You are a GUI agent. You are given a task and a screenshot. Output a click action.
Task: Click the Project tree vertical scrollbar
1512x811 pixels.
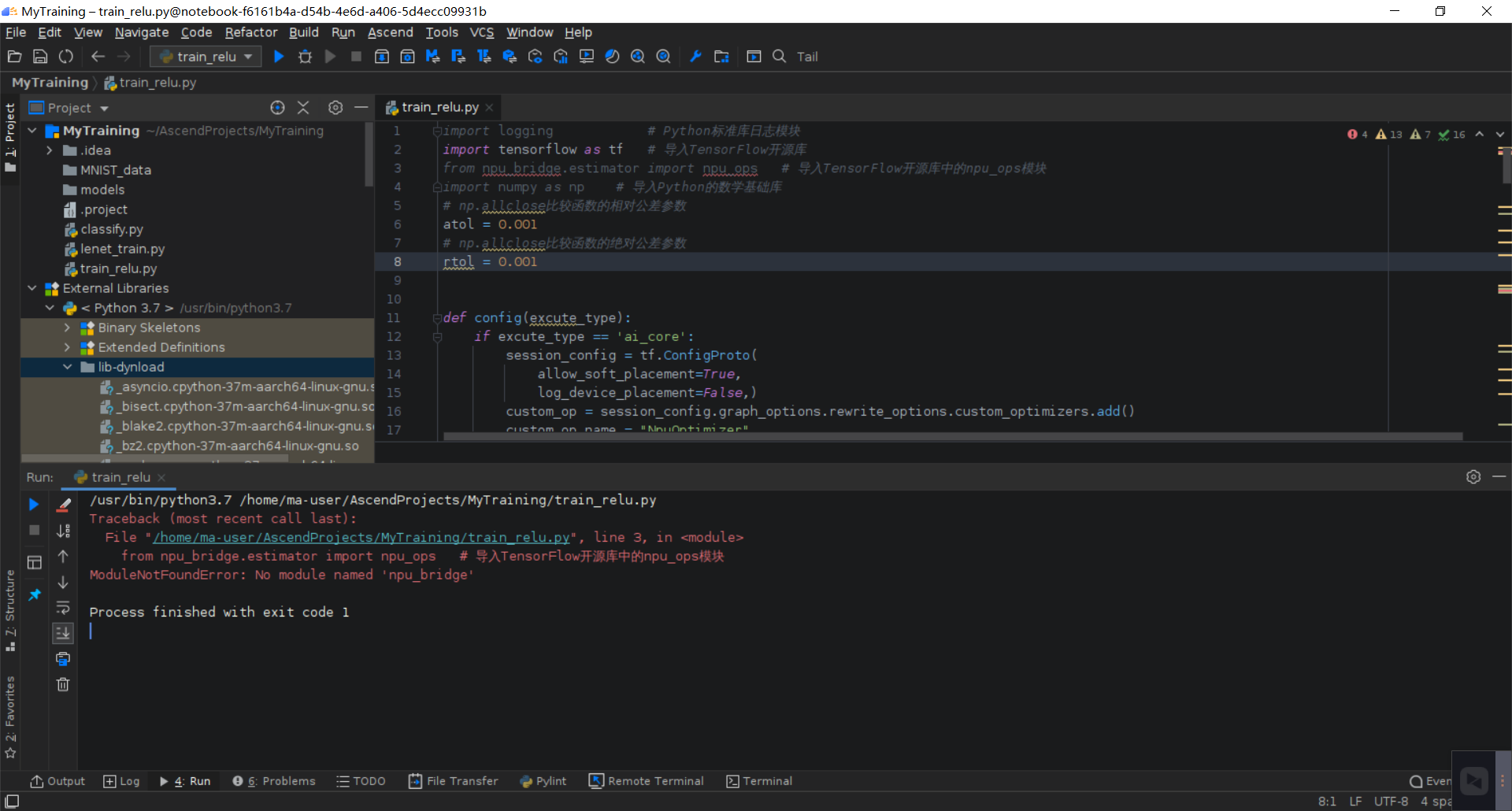click(x=369, y=154)
